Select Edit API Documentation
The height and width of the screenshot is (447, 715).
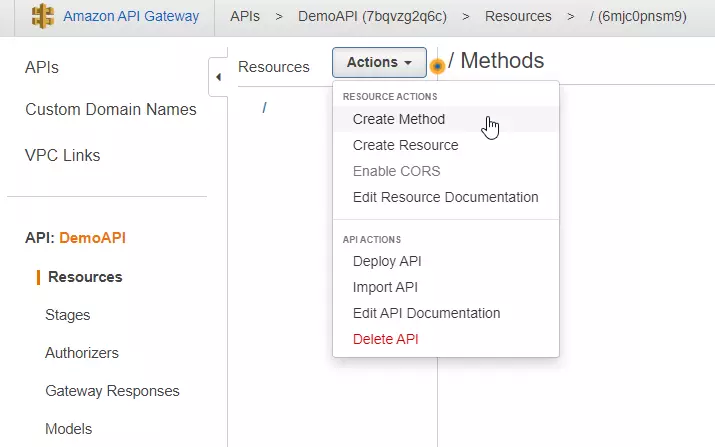(x=446, y=313)
